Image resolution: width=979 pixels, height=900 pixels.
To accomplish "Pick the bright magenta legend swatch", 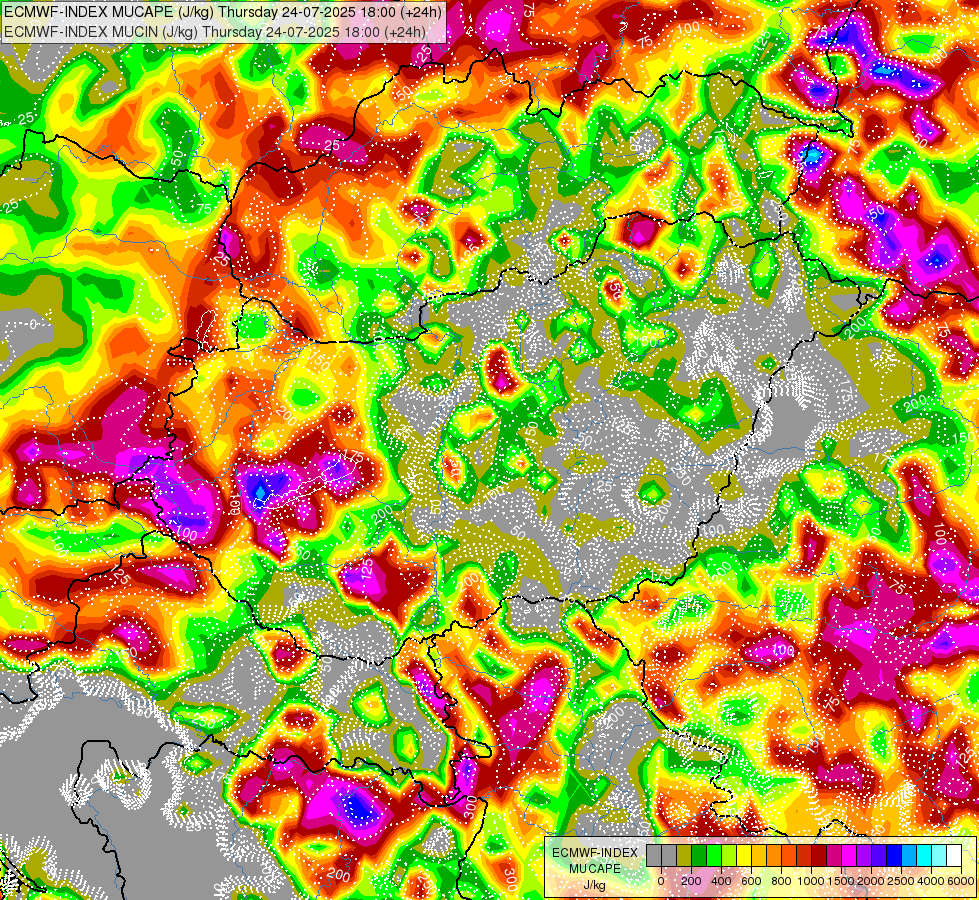I will (x=849, y=855).
